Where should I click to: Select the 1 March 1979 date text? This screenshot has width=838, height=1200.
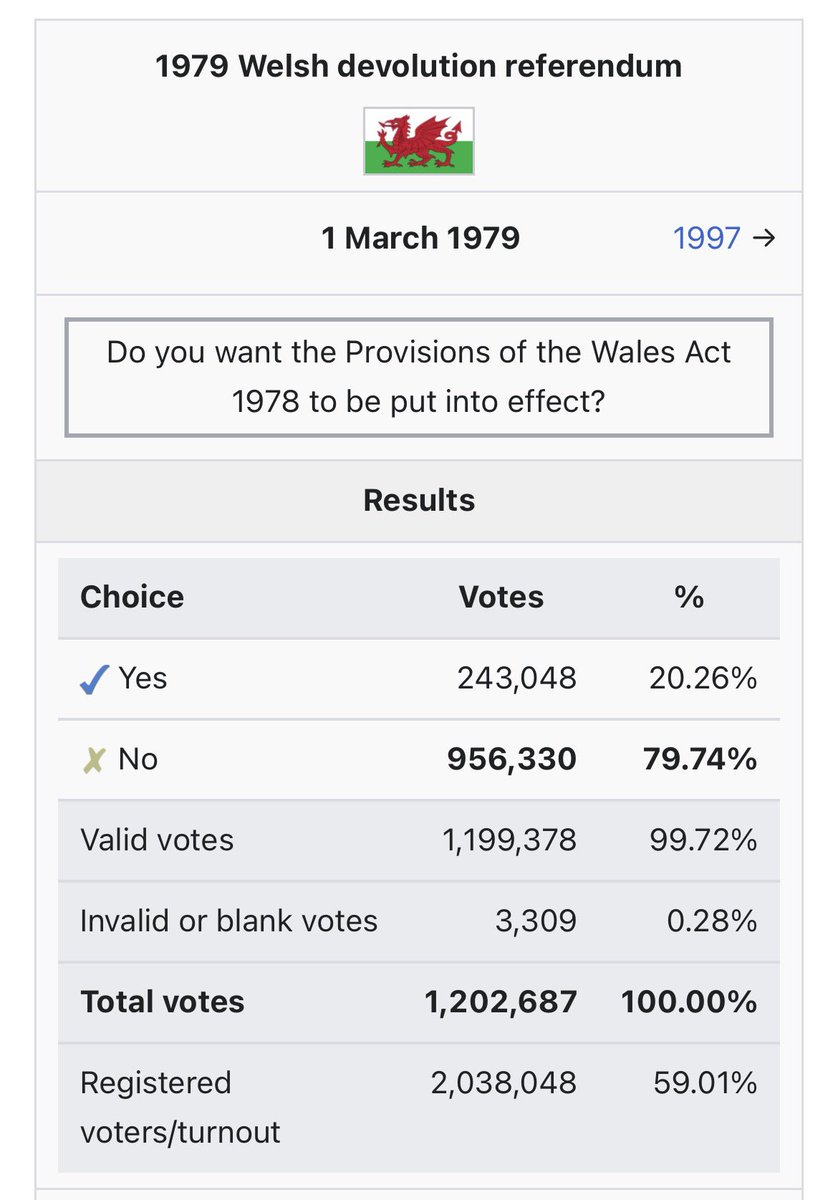(420, 238)
